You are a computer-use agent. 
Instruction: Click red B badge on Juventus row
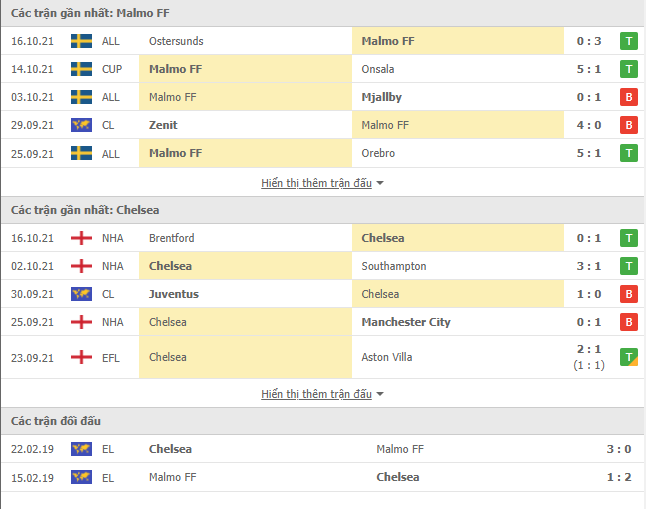tap(629, 294)
